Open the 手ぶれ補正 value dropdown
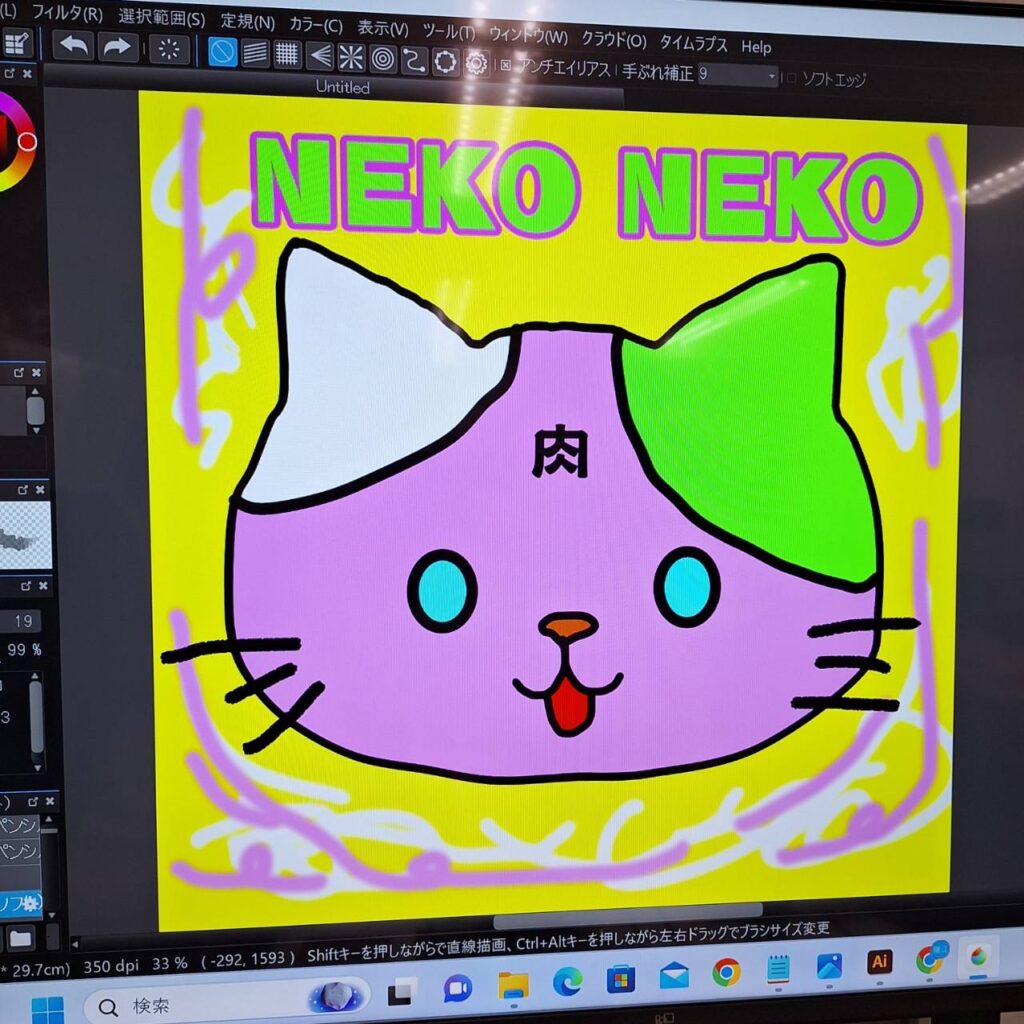This screenshot has height=1024, width=1024. (x=771, y=76)
